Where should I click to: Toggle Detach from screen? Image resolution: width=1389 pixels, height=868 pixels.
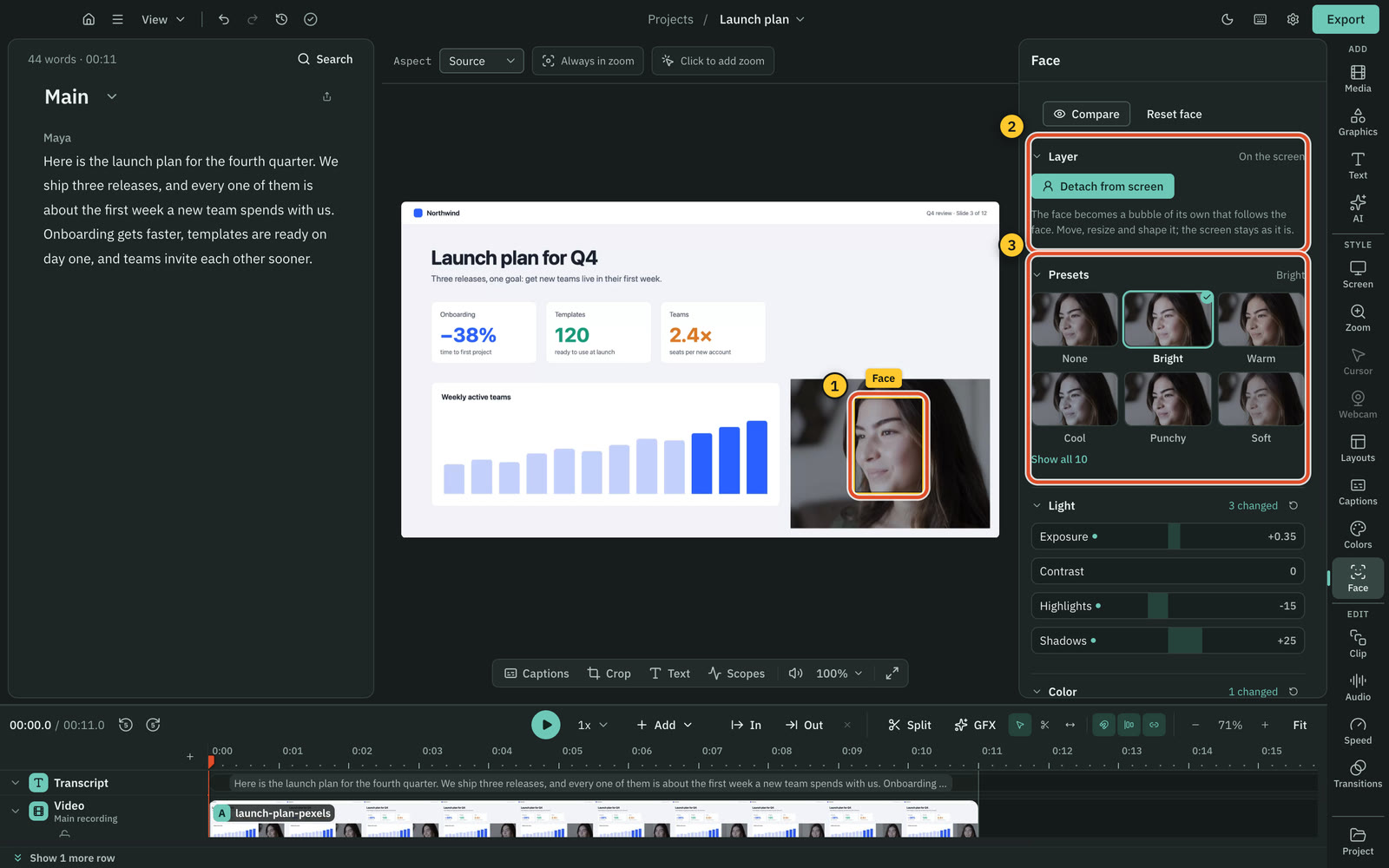pyautogui.click(x=1103, y=187)
